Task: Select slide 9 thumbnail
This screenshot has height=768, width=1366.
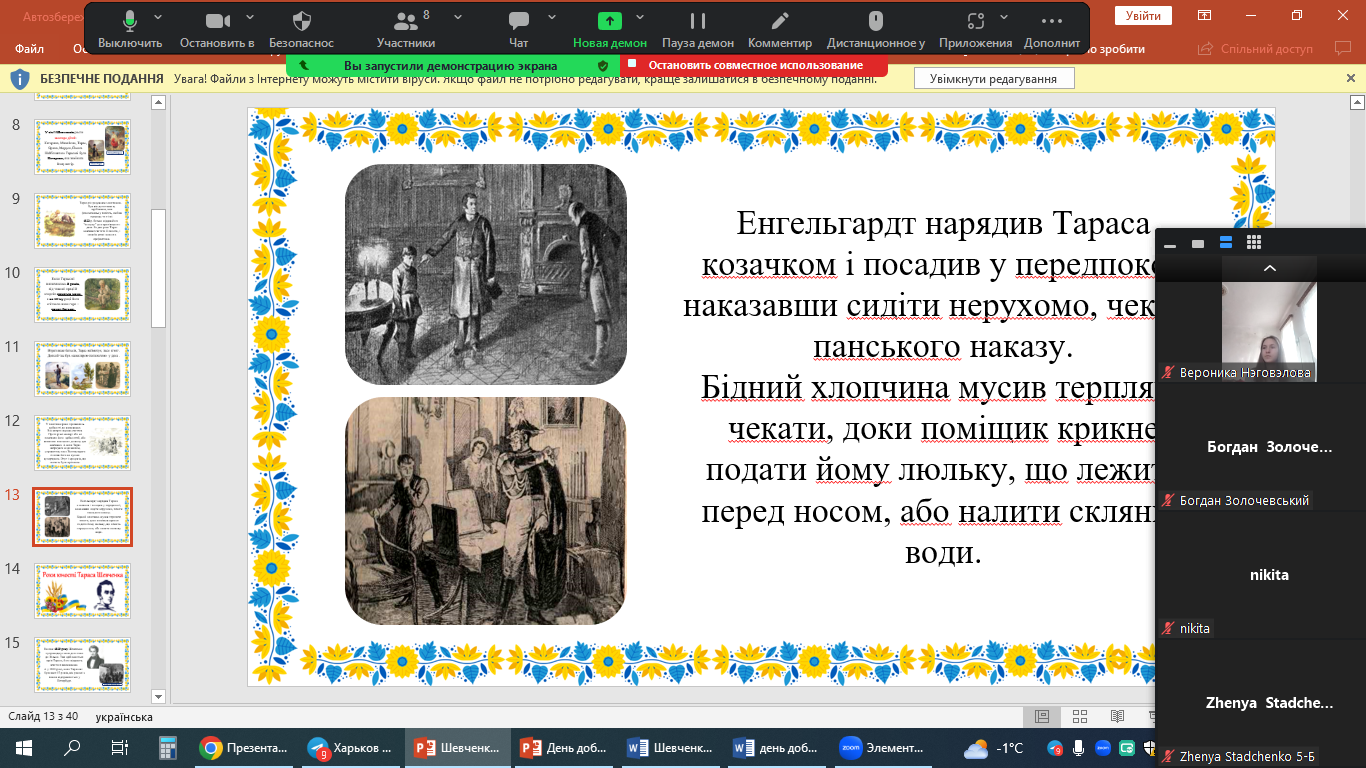Action: coord(82,220)
